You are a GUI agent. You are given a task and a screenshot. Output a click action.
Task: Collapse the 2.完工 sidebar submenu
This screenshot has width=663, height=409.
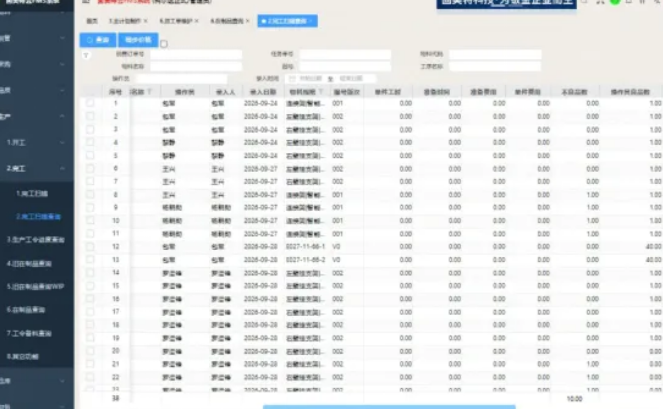[62, 168]
